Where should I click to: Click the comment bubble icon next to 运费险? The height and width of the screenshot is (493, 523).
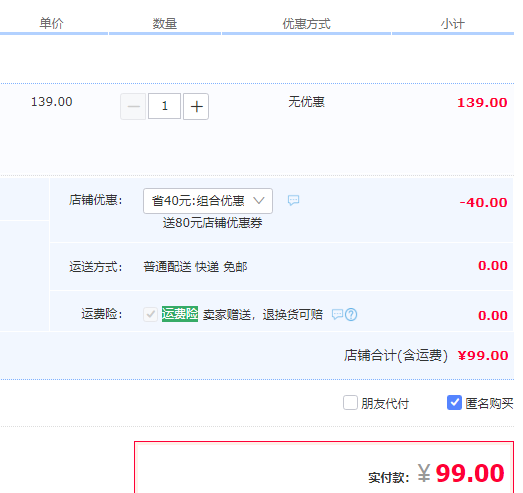[x=337, y=314]
